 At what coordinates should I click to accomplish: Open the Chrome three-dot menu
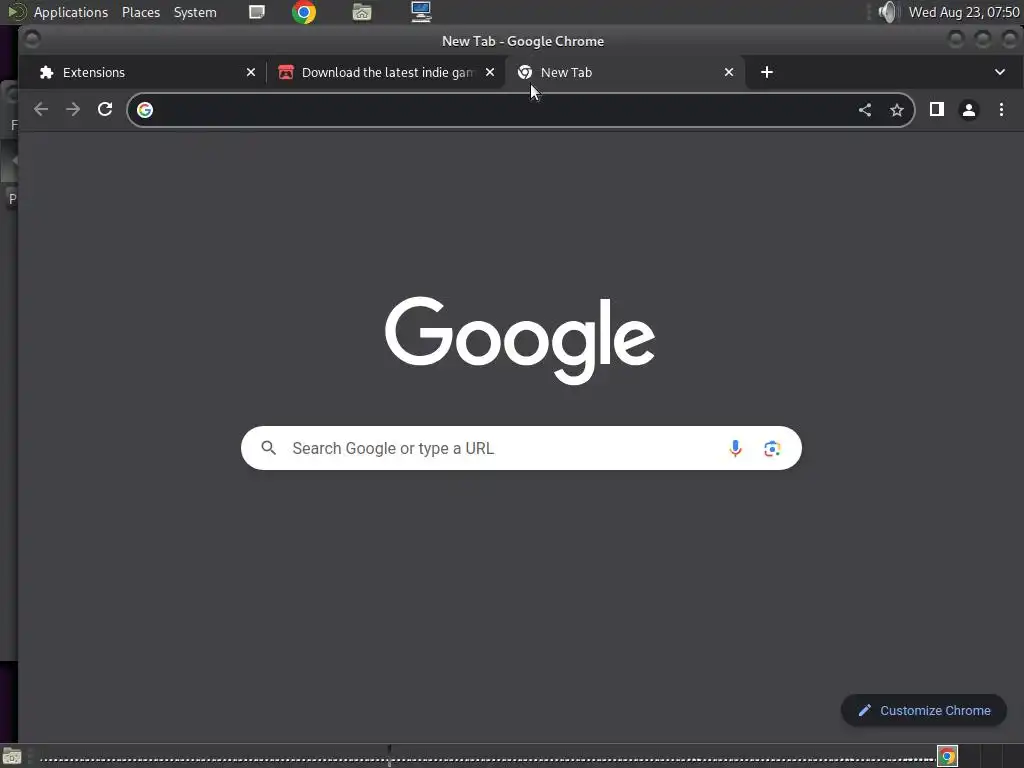[1001, 109]
